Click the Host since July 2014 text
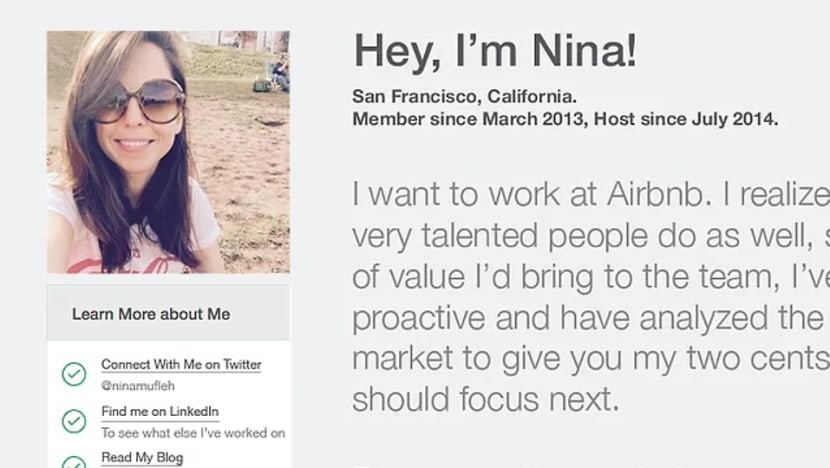The height and width of the screenshot is (468, 830). tap(686, 119)
